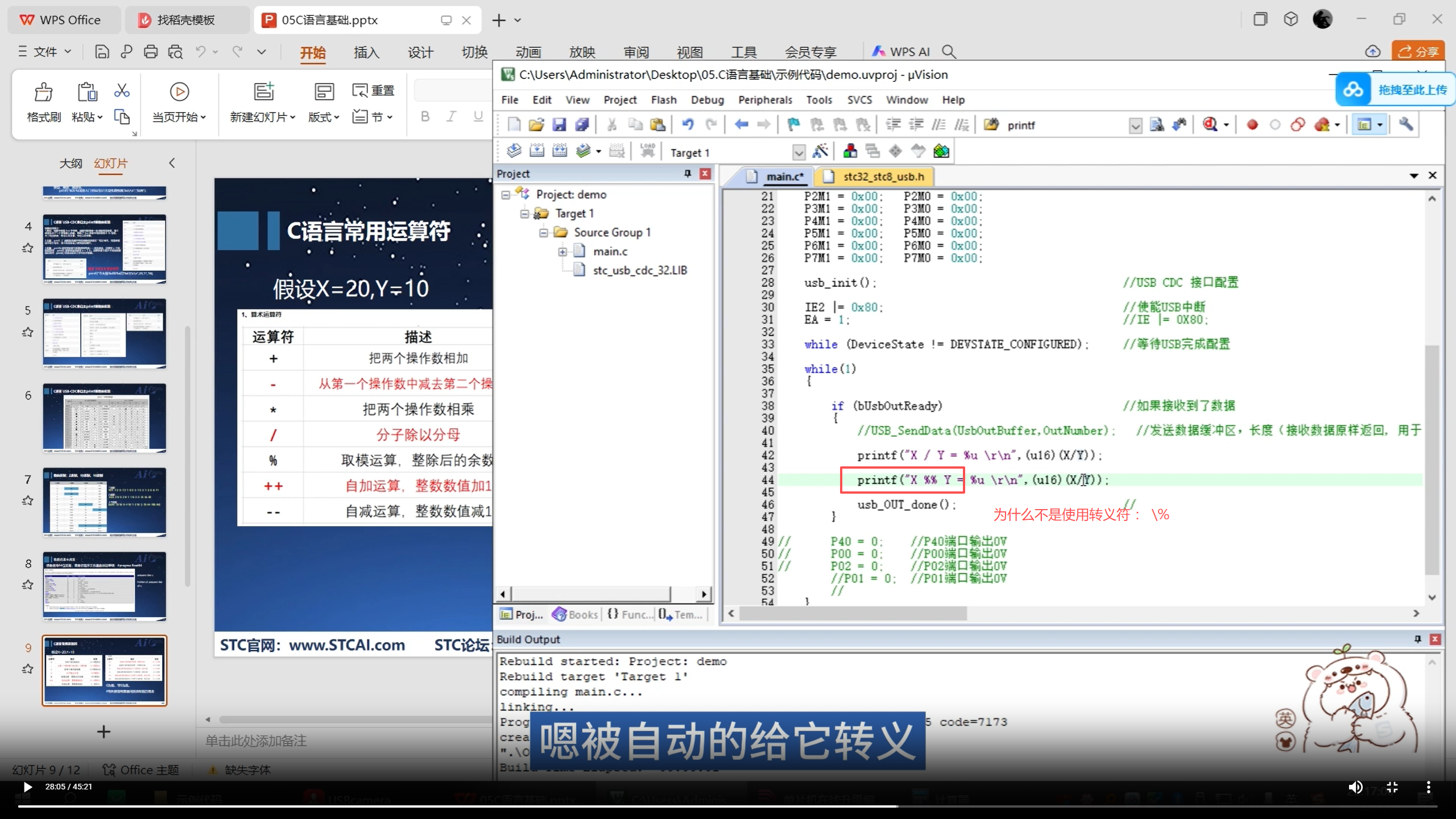The image size is (1456, 819).
Task: Toggle fullscreen exit on video player
Action: pos(1392,787)
